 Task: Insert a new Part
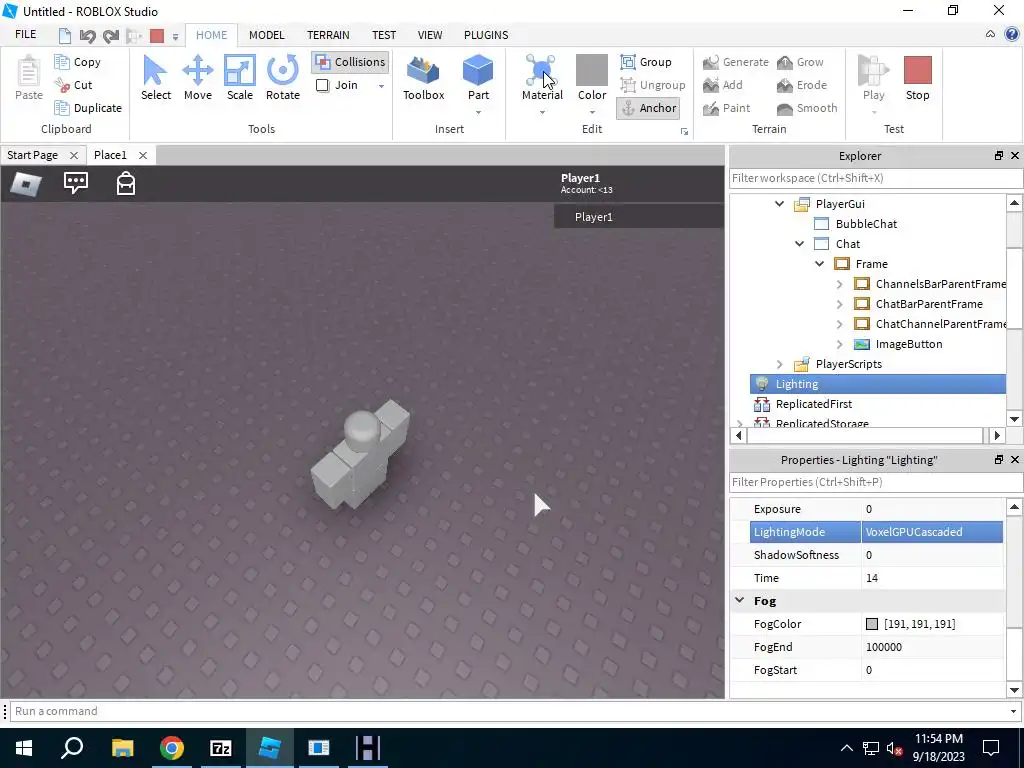pos(478,76)
